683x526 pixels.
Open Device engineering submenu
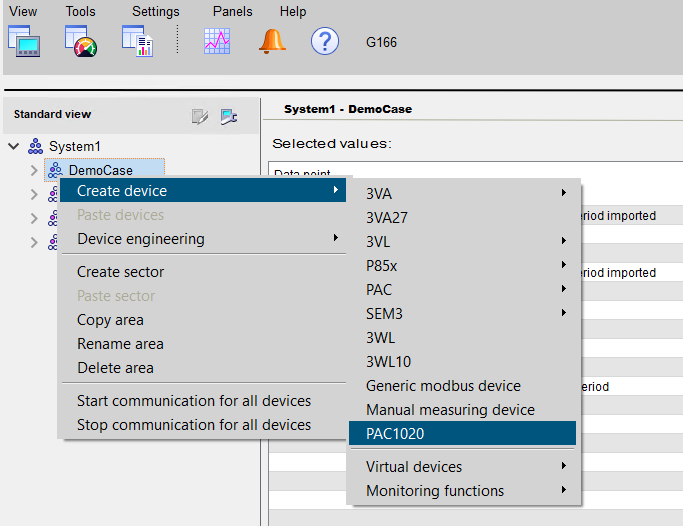(203, 239)
